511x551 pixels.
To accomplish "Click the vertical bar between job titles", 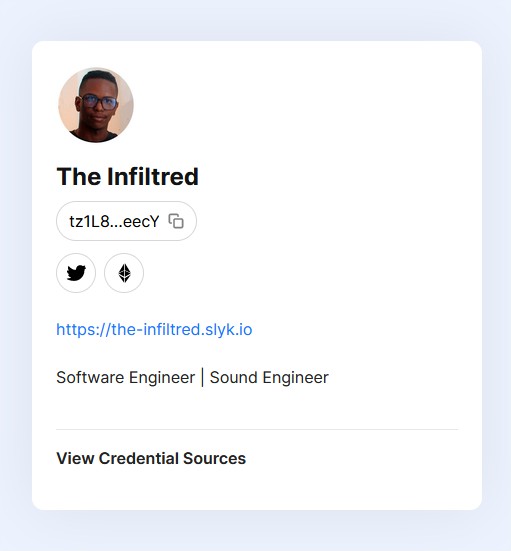I will [x=202, y=377].
